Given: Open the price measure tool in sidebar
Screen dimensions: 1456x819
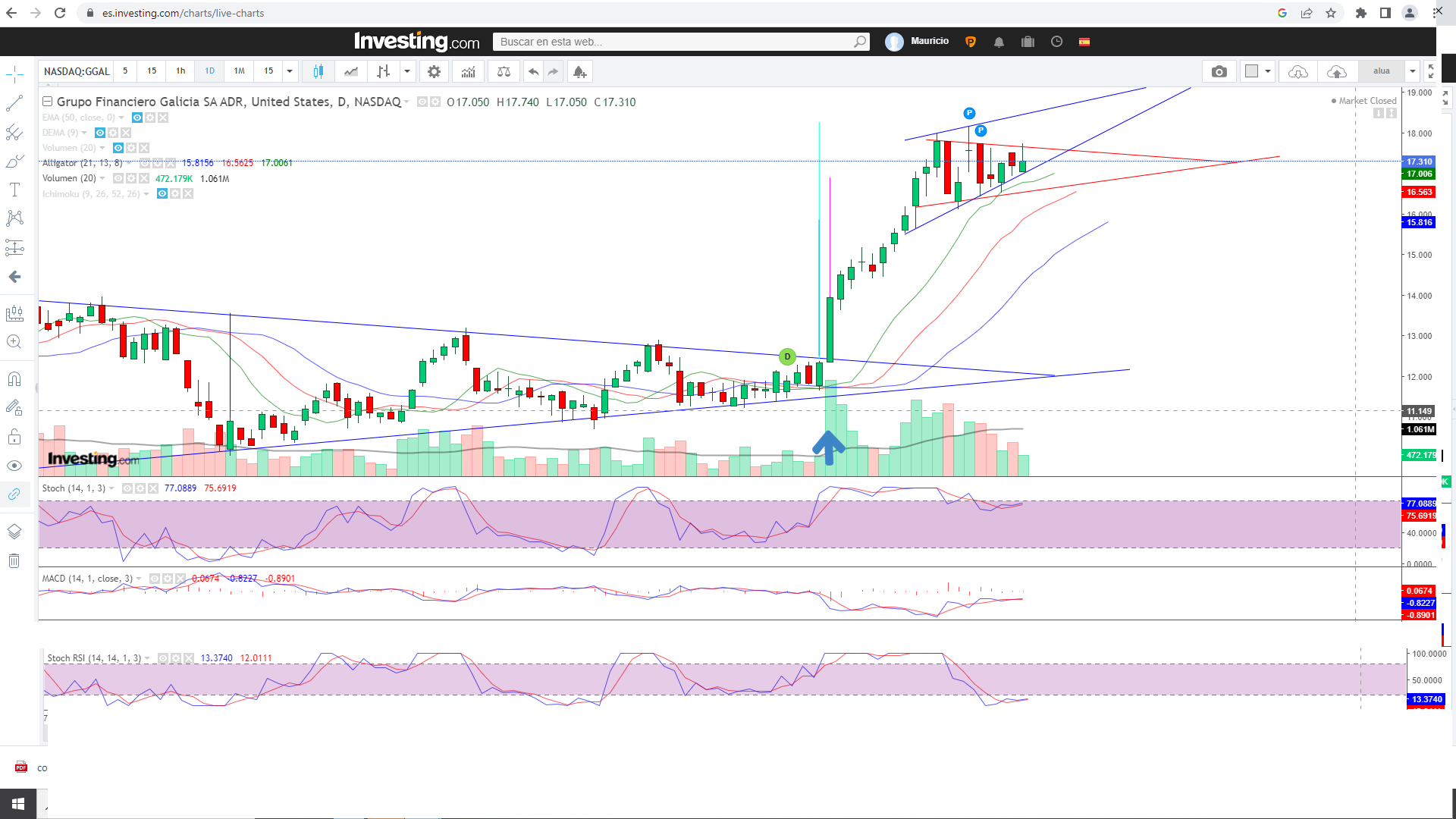Looking at the screenshot, I should (x=14, y=313).
